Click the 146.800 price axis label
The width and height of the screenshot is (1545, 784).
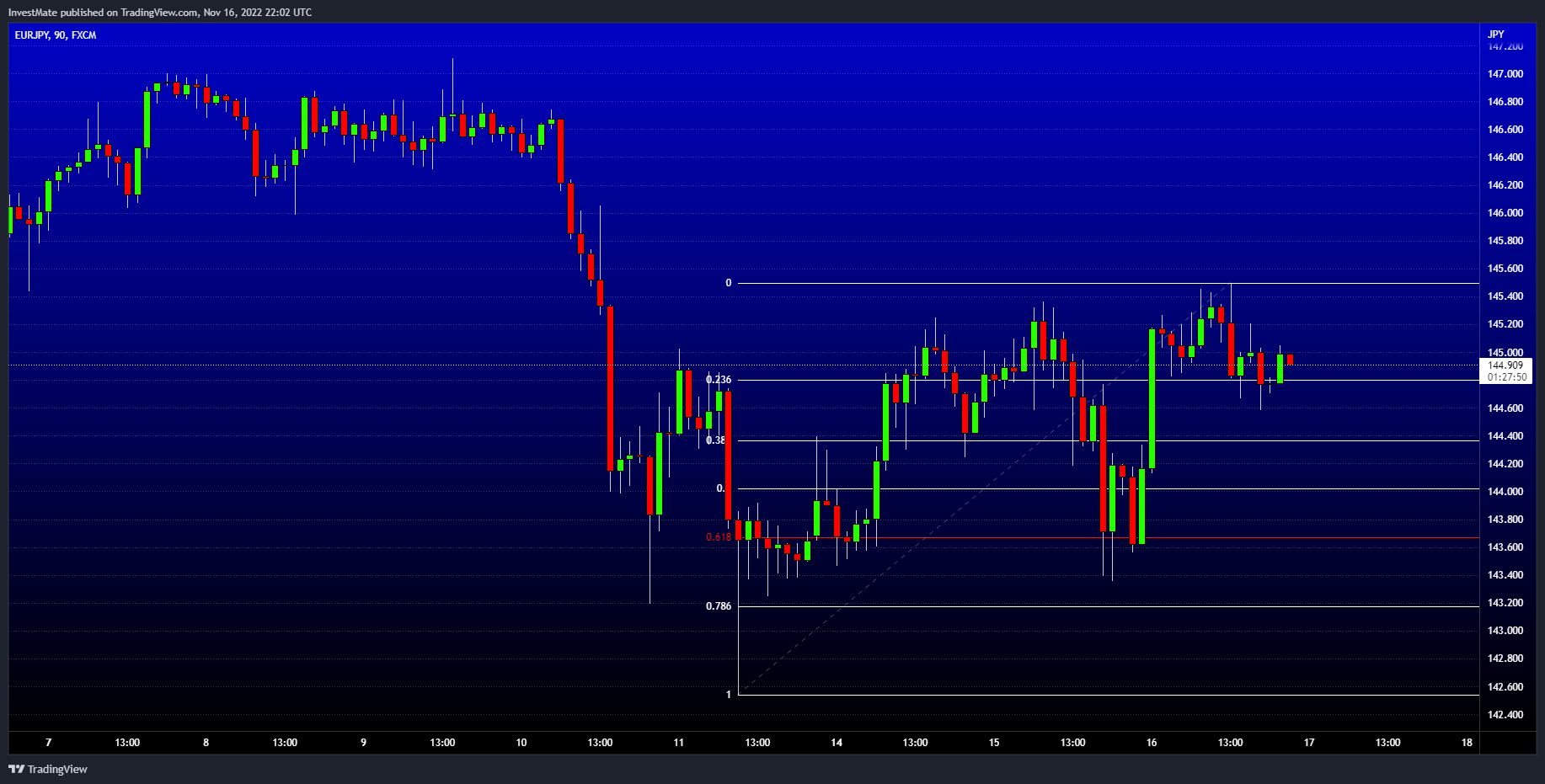1505,102
